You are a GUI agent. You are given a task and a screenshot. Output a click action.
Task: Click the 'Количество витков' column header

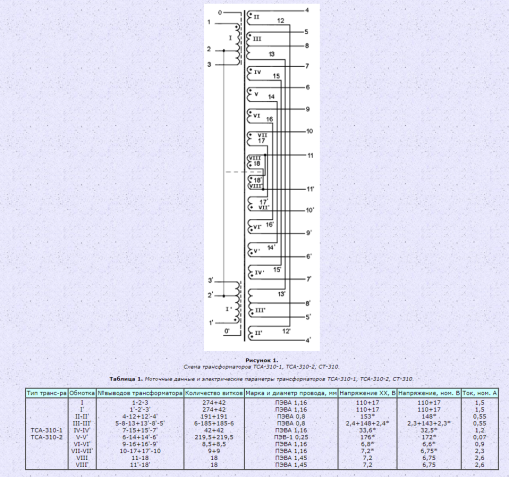pyautogui.click(x=214, y=393)
